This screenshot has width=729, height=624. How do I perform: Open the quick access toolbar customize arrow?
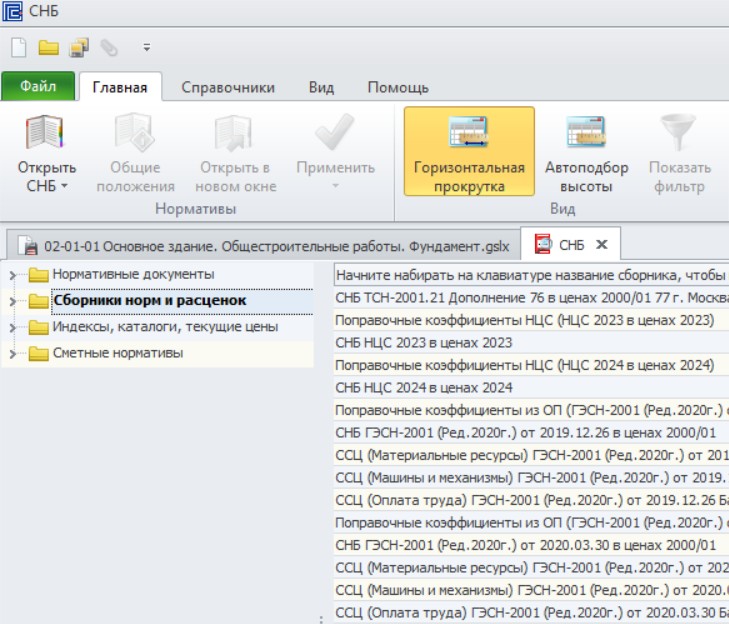pos(146,47)
